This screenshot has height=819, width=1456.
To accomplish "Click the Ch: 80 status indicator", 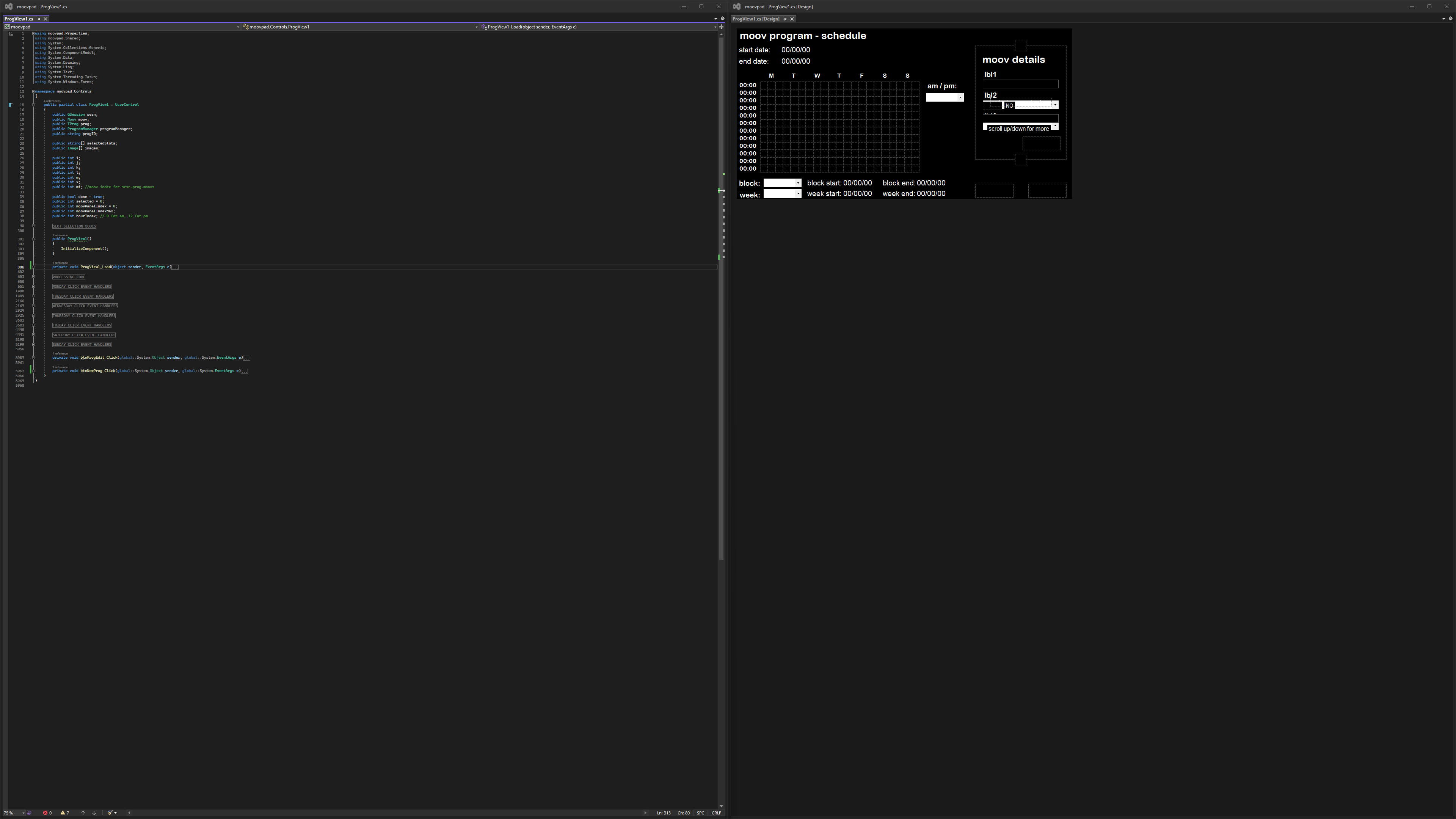I will (683, 813).
